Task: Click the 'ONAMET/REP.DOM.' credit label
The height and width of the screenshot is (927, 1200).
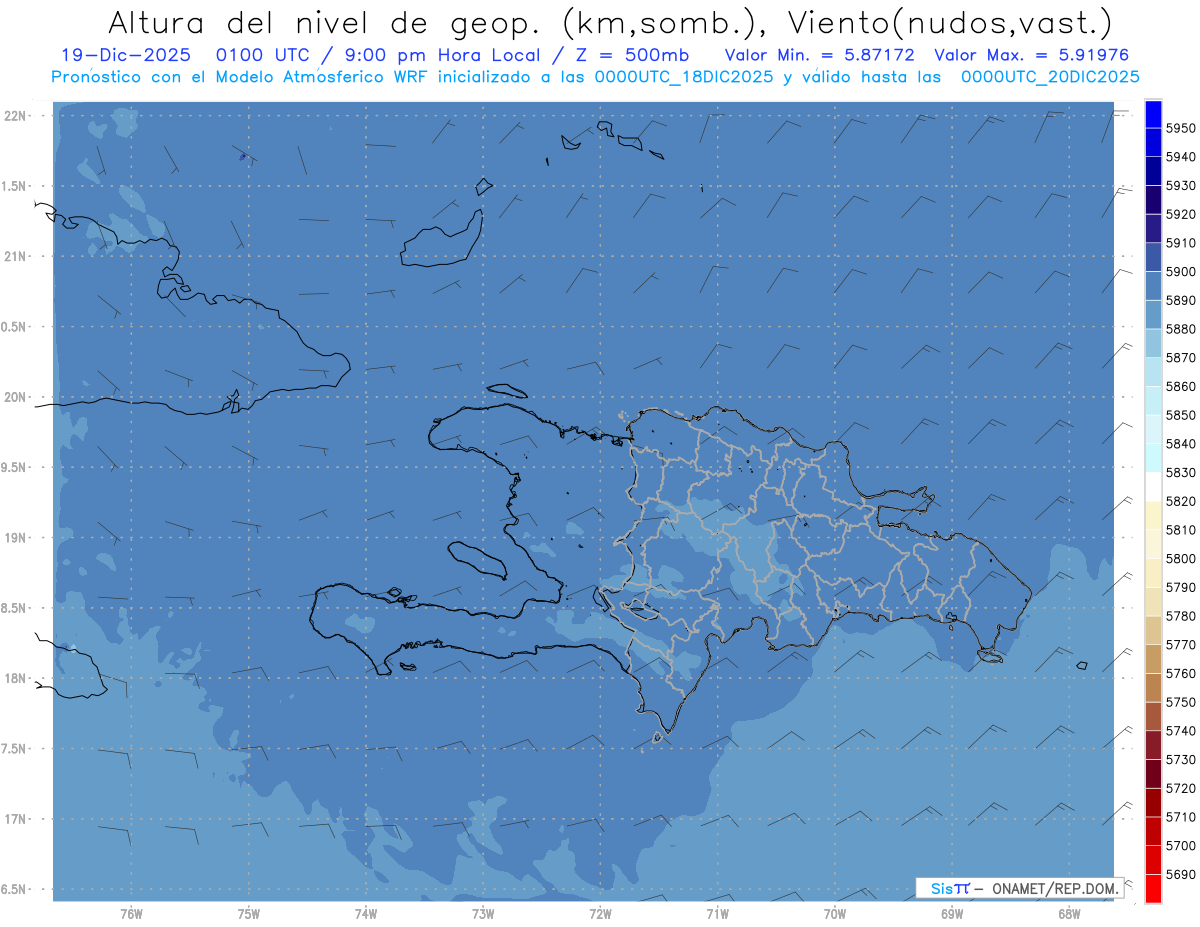Action: point(1055,888)
